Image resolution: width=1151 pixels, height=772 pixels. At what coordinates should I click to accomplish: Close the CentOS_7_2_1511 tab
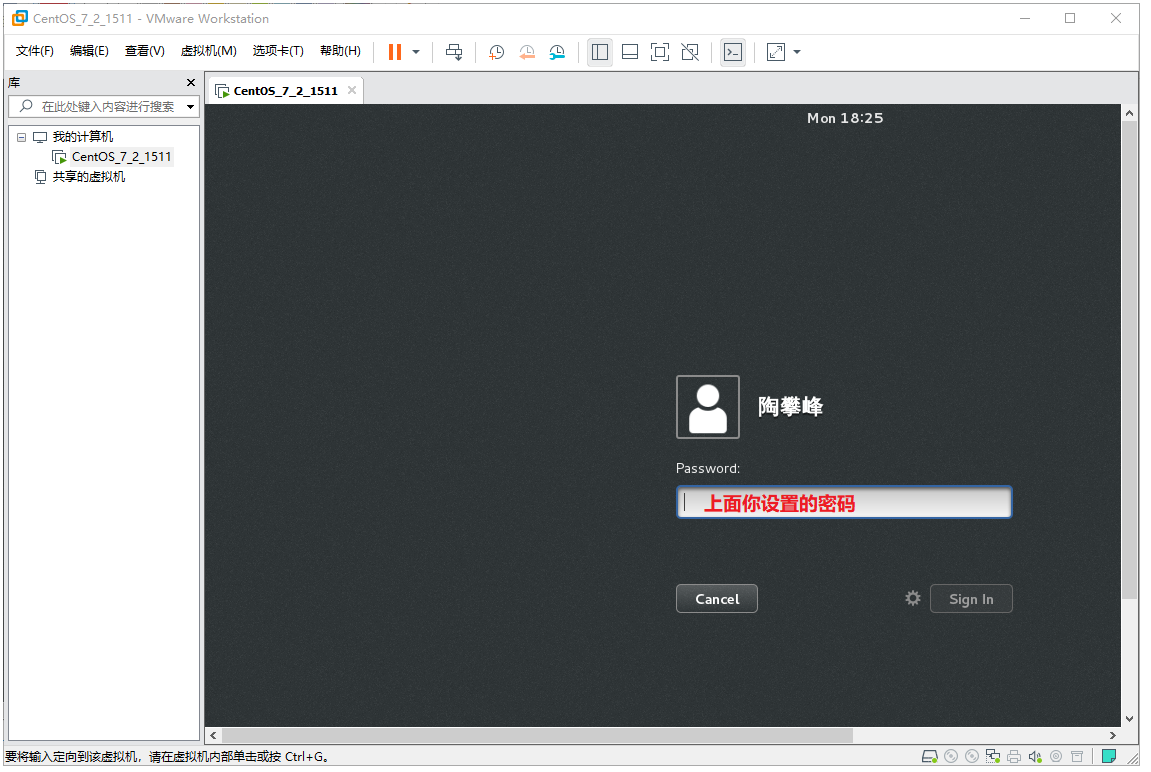352,90
